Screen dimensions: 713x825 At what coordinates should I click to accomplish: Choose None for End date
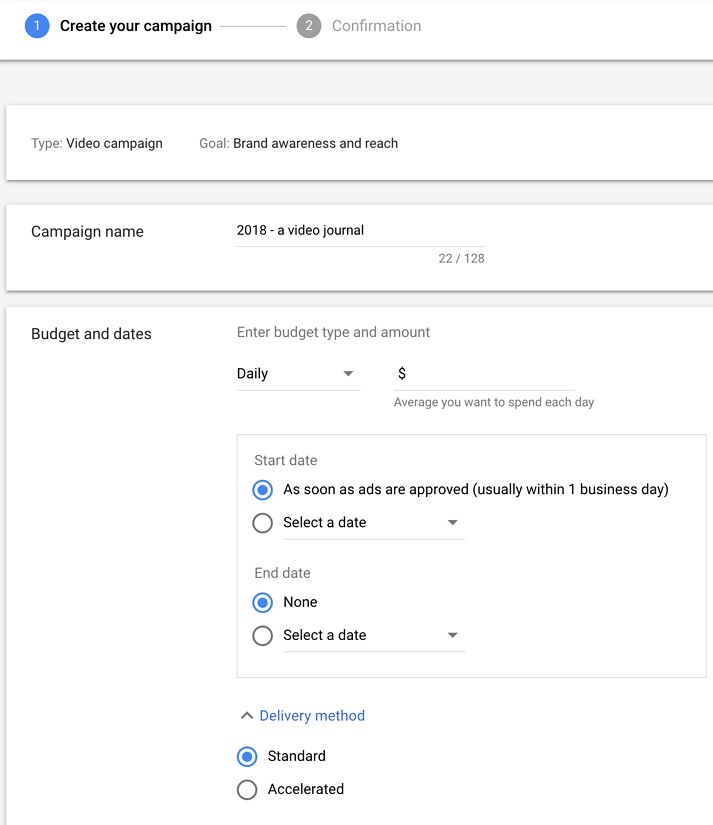coord(263,602)
